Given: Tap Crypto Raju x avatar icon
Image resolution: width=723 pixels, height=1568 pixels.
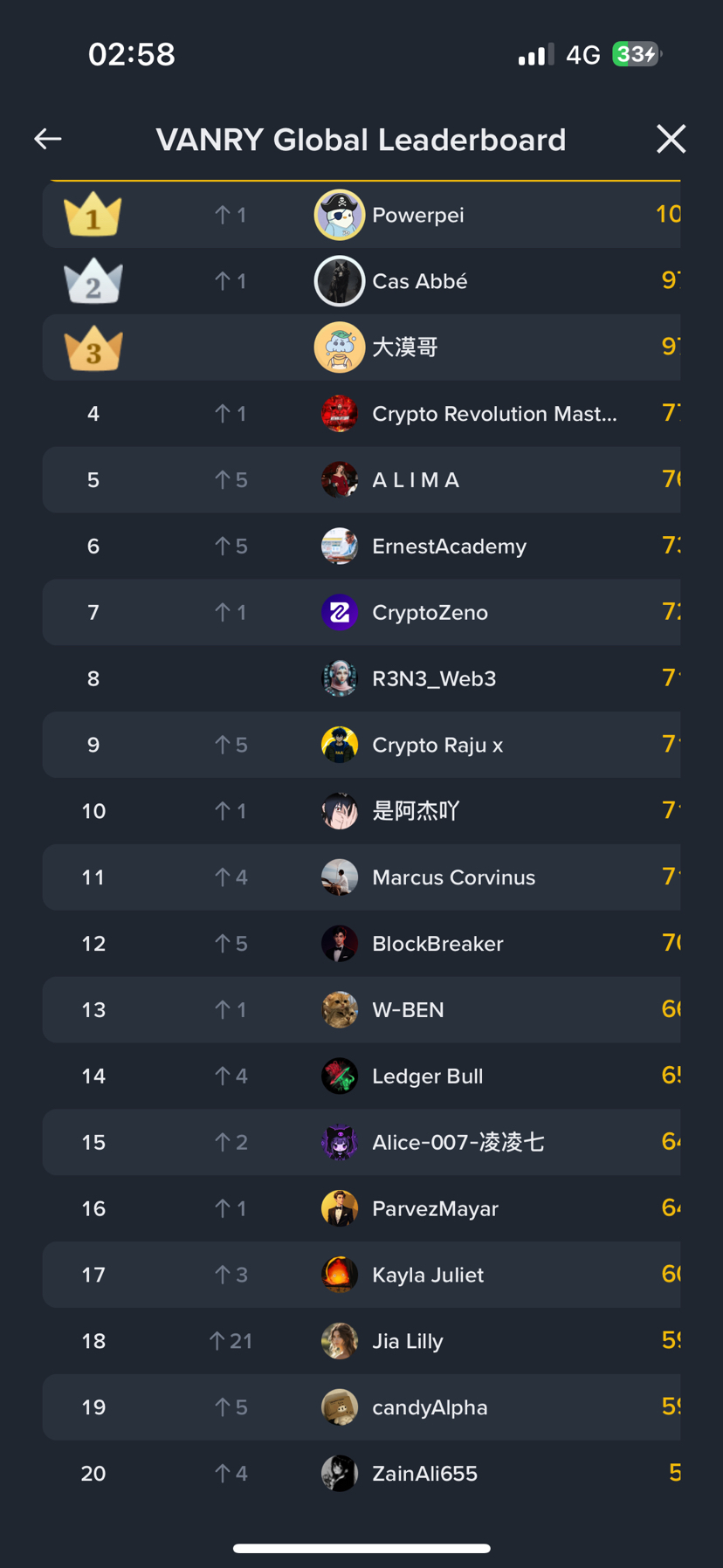Looking at the screenshot, I should click(339, 745).
